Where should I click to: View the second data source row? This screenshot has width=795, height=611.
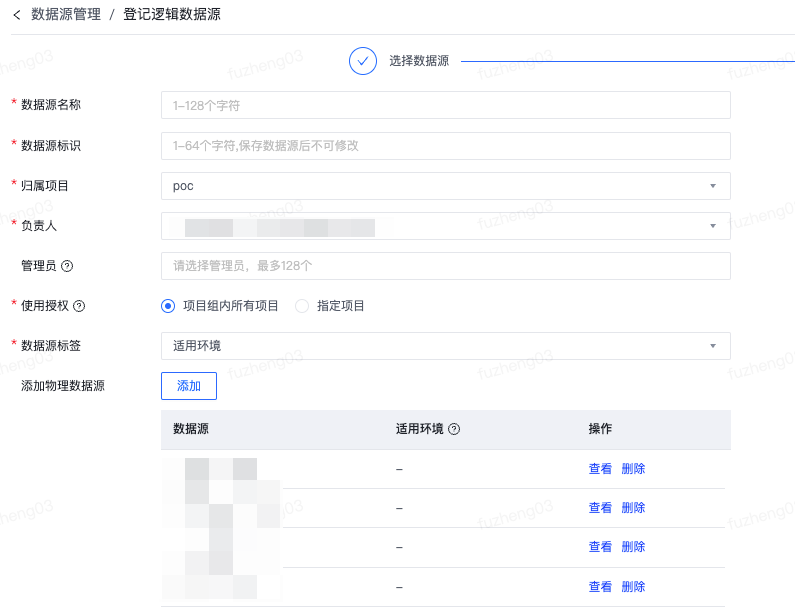(600, 508)
